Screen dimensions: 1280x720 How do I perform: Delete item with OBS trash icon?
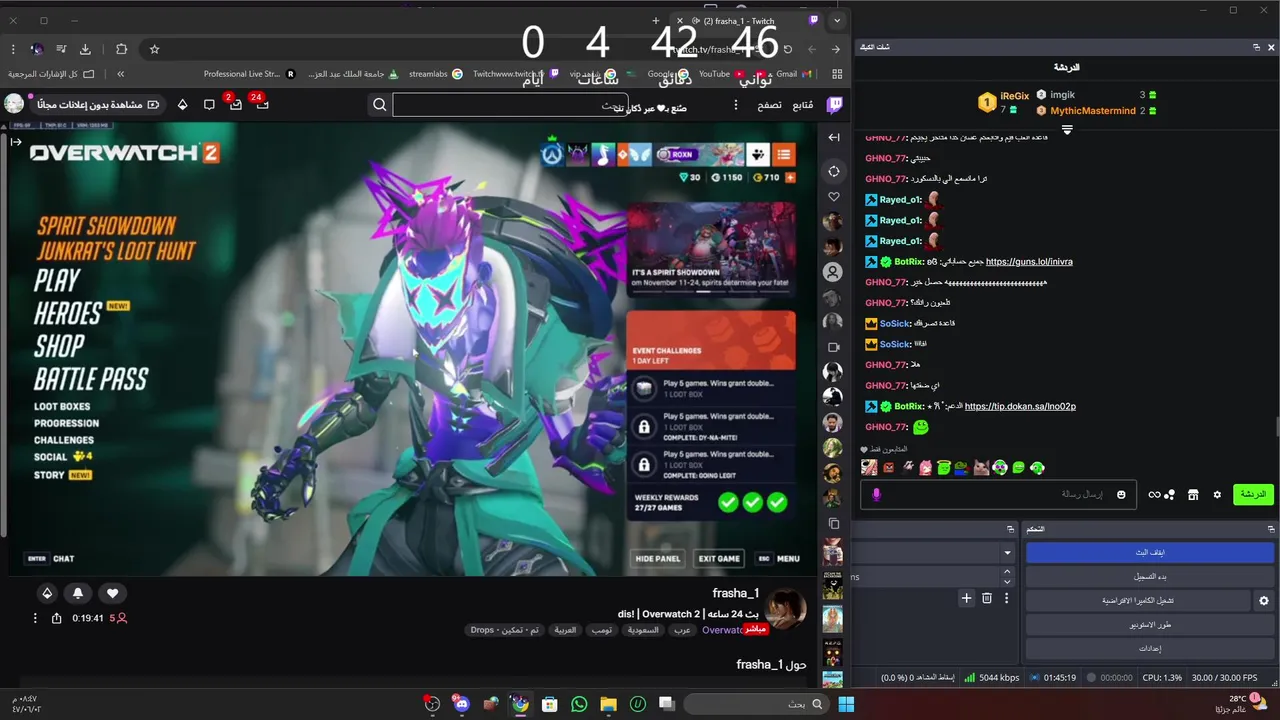coord(987,598)
